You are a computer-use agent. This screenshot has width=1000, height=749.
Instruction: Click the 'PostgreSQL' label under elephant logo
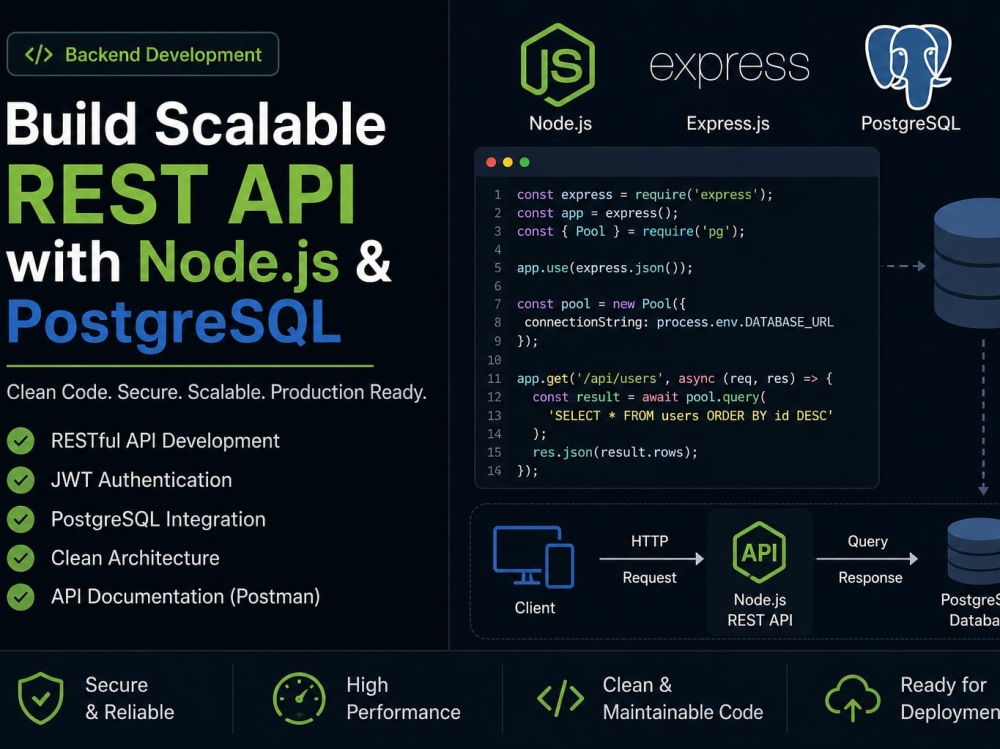tap(911, 123)
